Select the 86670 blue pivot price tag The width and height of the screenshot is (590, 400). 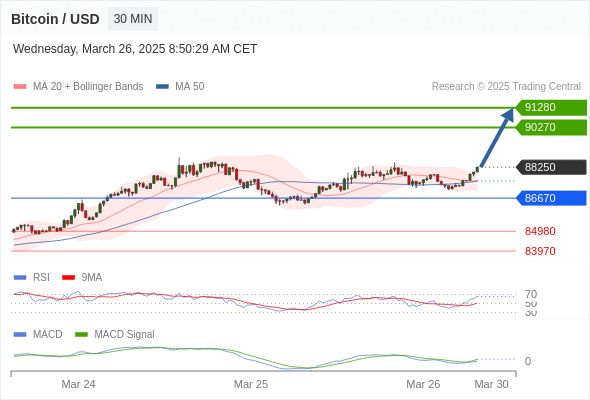551,198
